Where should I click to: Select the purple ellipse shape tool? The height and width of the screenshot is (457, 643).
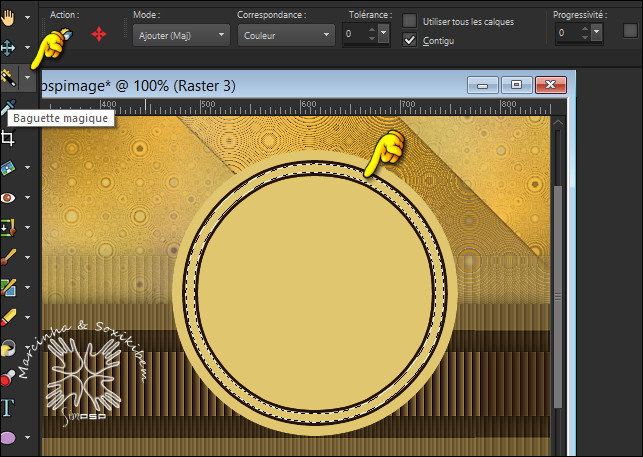click(9, 438)
